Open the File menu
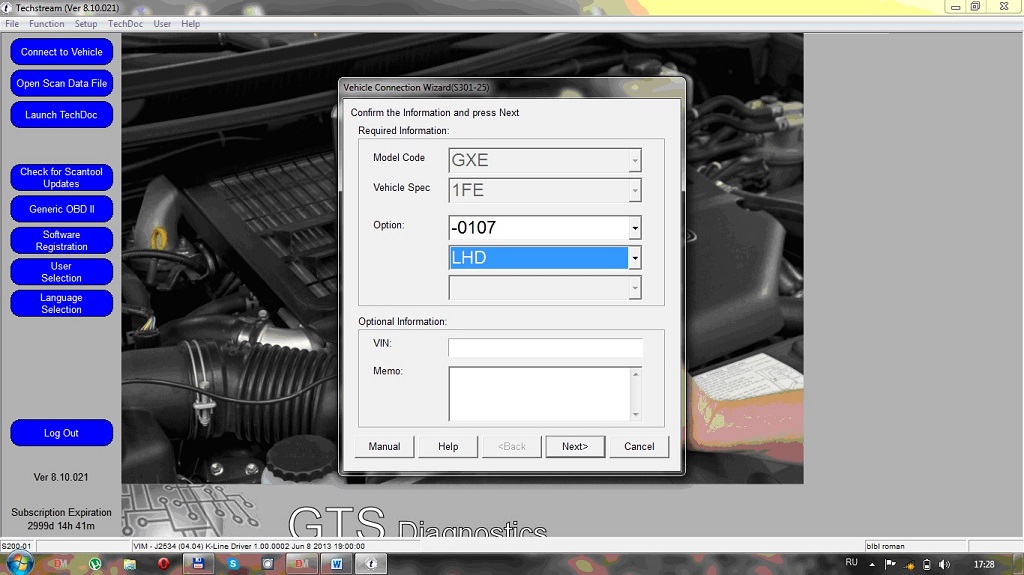 point(12,24)
